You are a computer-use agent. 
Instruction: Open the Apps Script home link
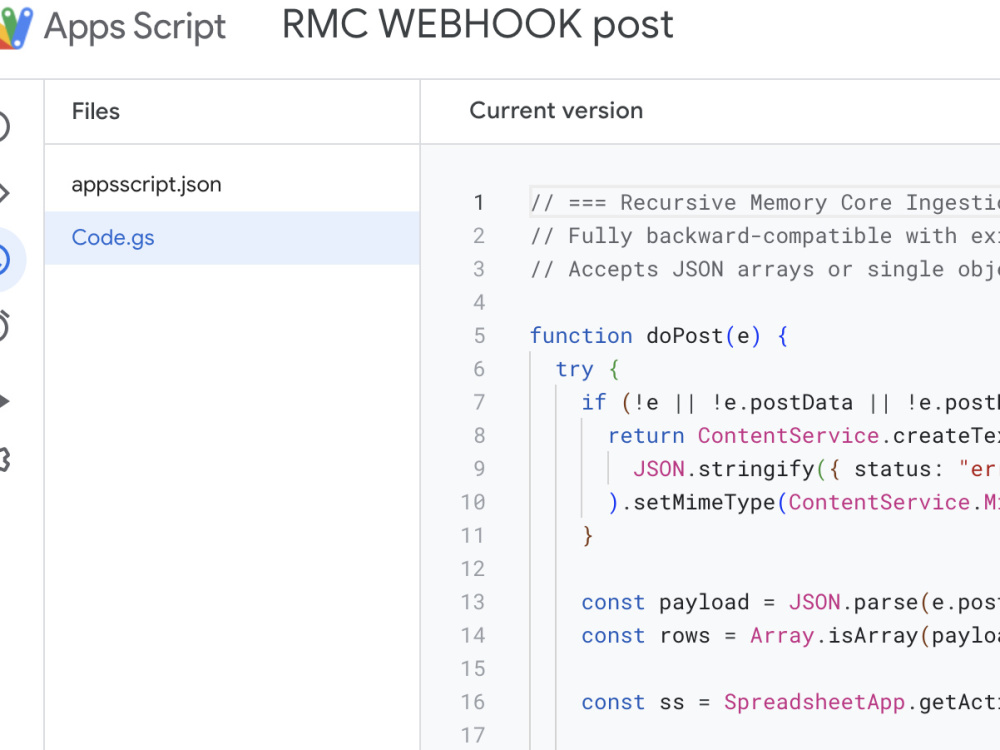135,27
